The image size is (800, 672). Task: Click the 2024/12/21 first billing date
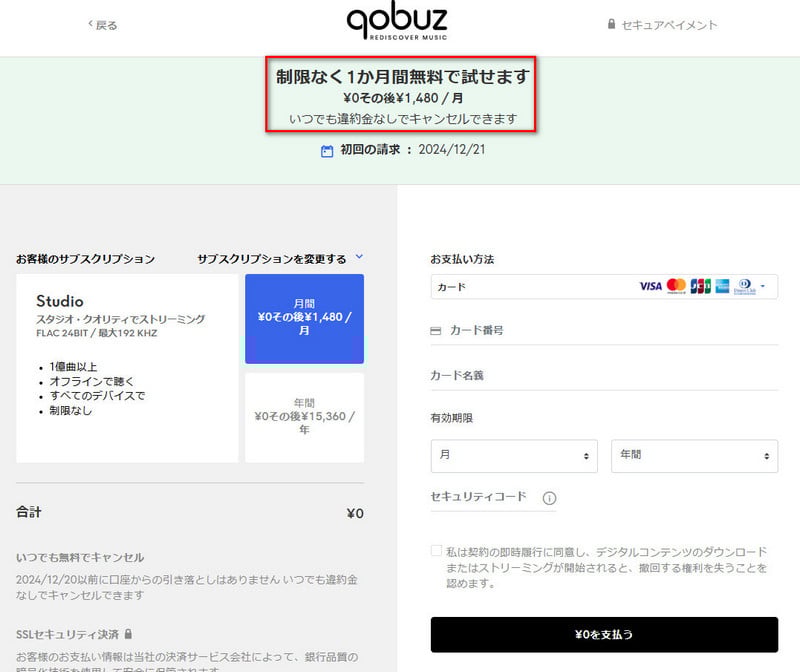[x=452, y=150]
